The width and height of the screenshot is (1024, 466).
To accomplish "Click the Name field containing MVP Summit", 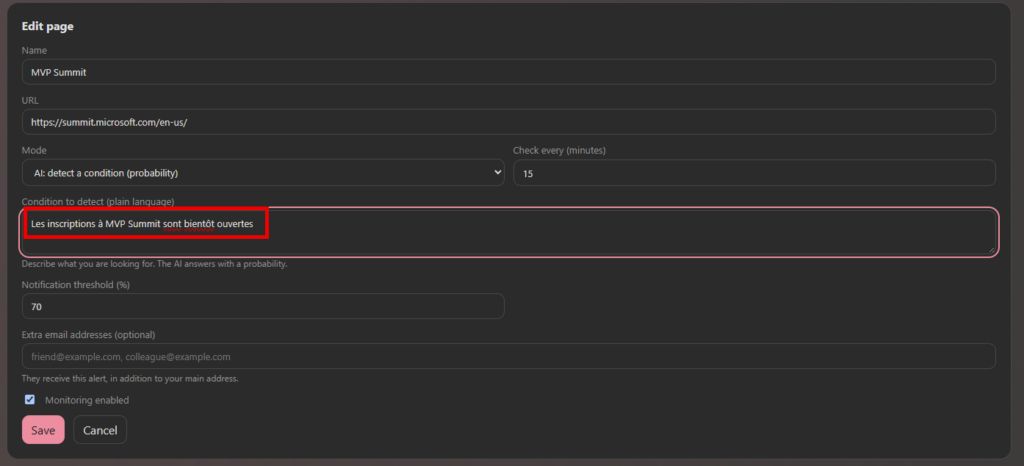I will [508, 72].
